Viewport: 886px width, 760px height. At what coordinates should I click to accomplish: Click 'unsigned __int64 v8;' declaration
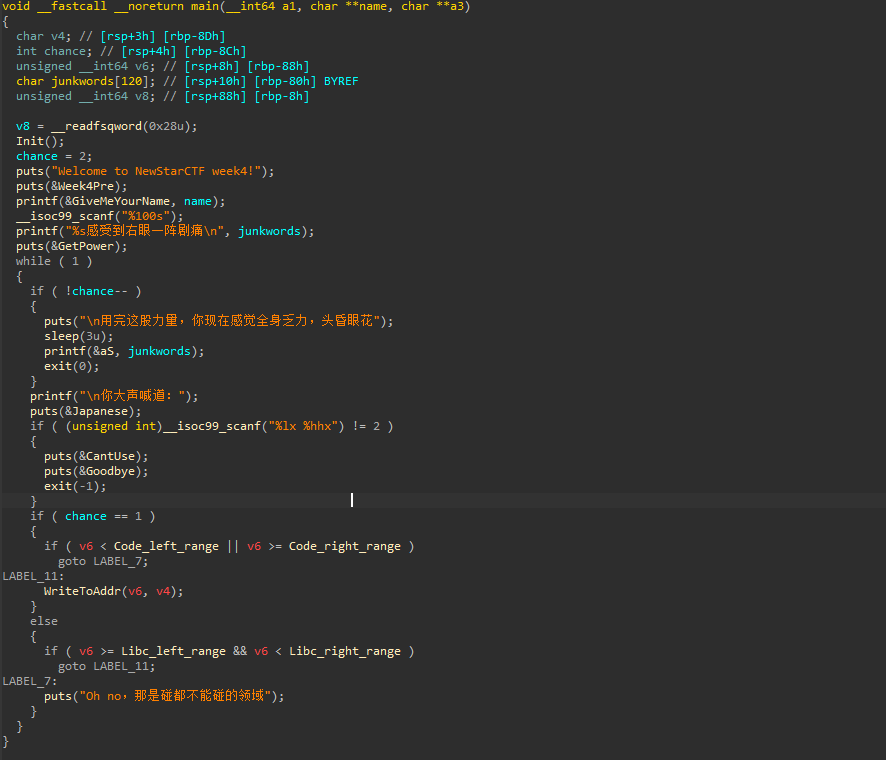85,96
